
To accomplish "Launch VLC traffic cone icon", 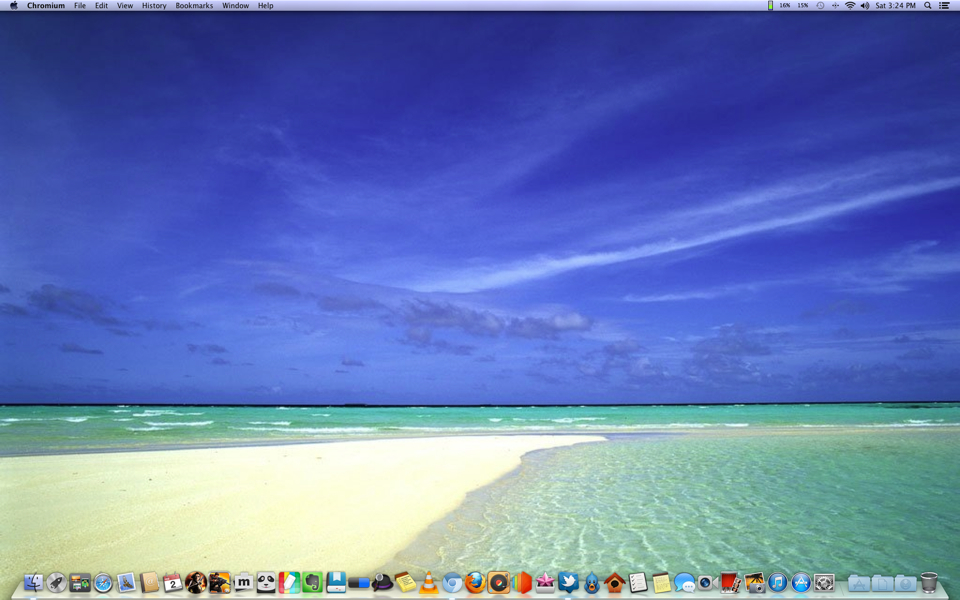I will click(x=429, y=582).
